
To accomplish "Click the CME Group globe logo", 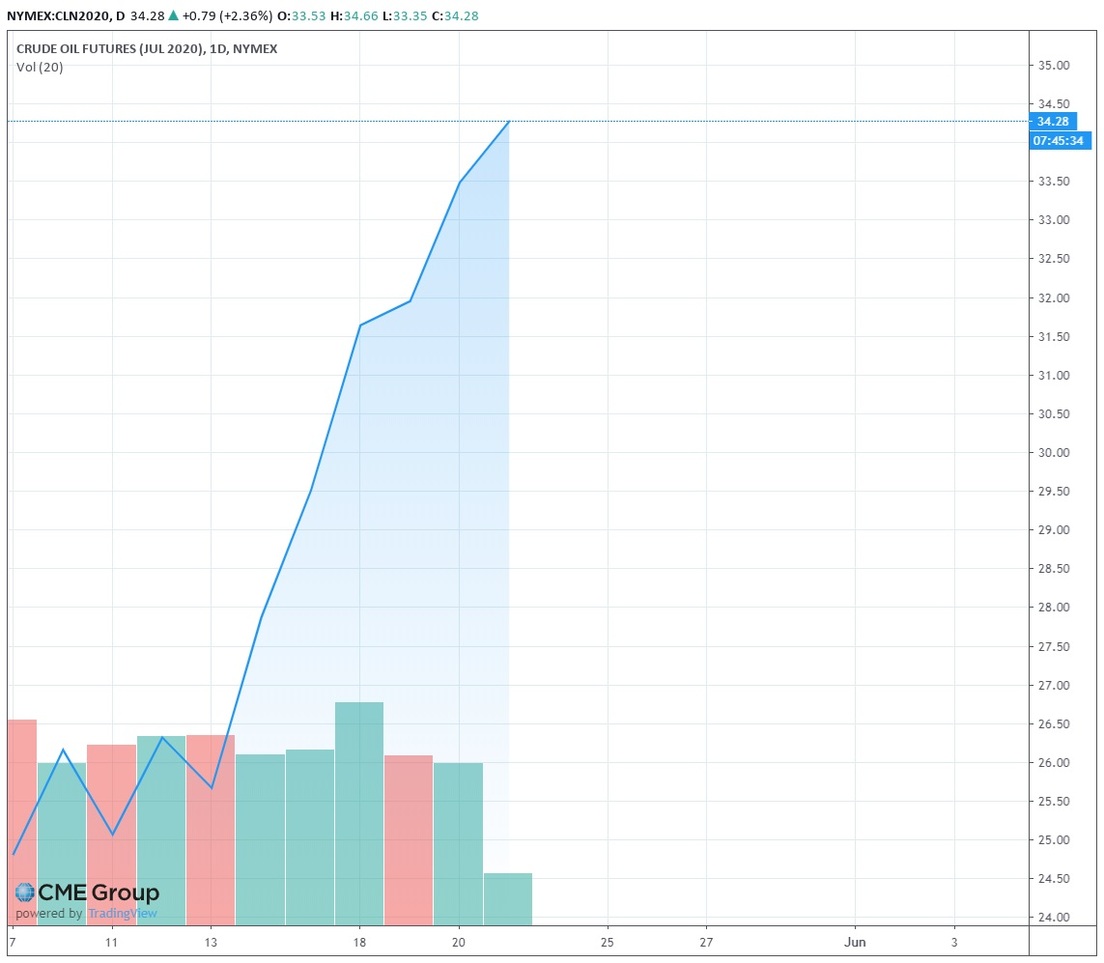I will 25,893.
